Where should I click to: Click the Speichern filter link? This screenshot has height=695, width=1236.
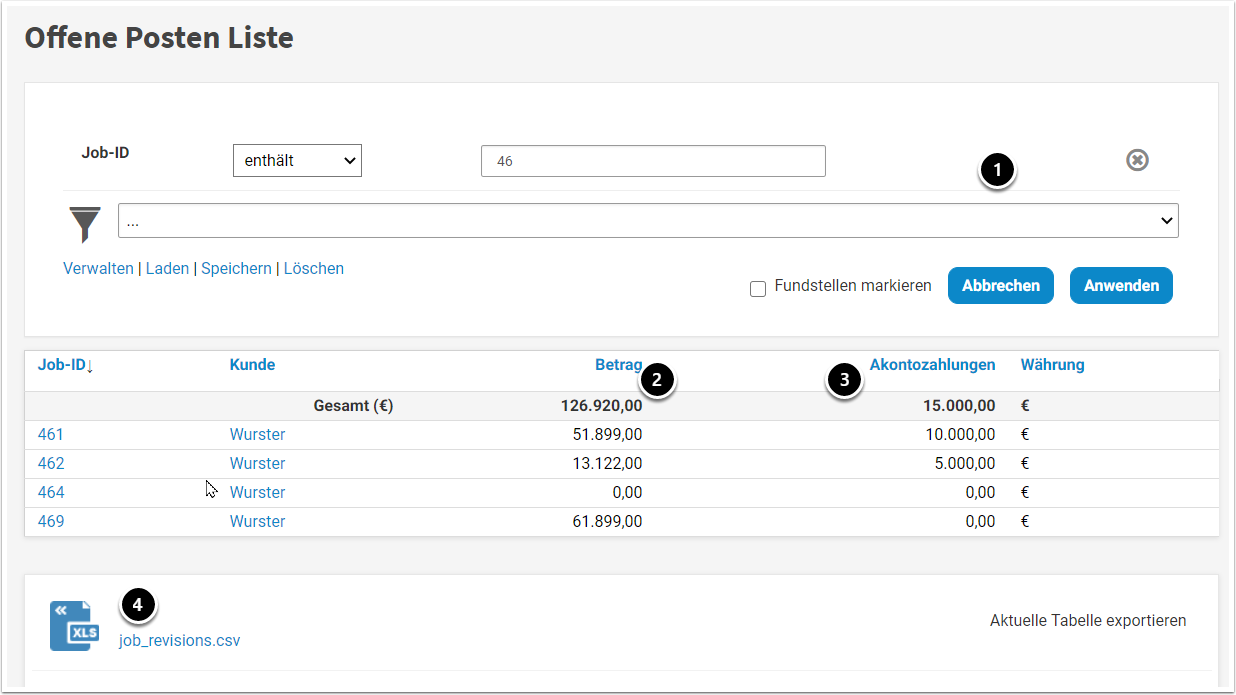pyautogui.click(x=236, y=268)
